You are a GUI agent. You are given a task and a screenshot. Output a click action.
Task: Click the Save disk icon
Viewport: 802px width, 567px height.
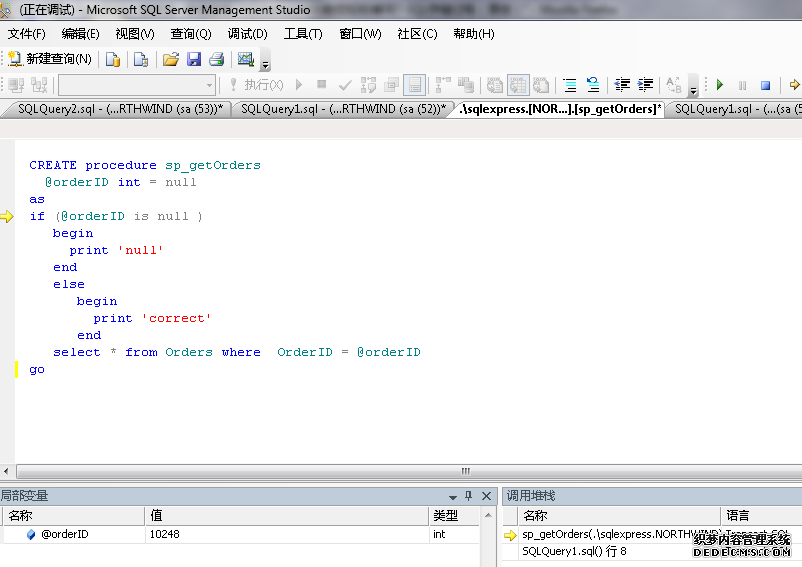pyautogui.click(x=194, y=59)
